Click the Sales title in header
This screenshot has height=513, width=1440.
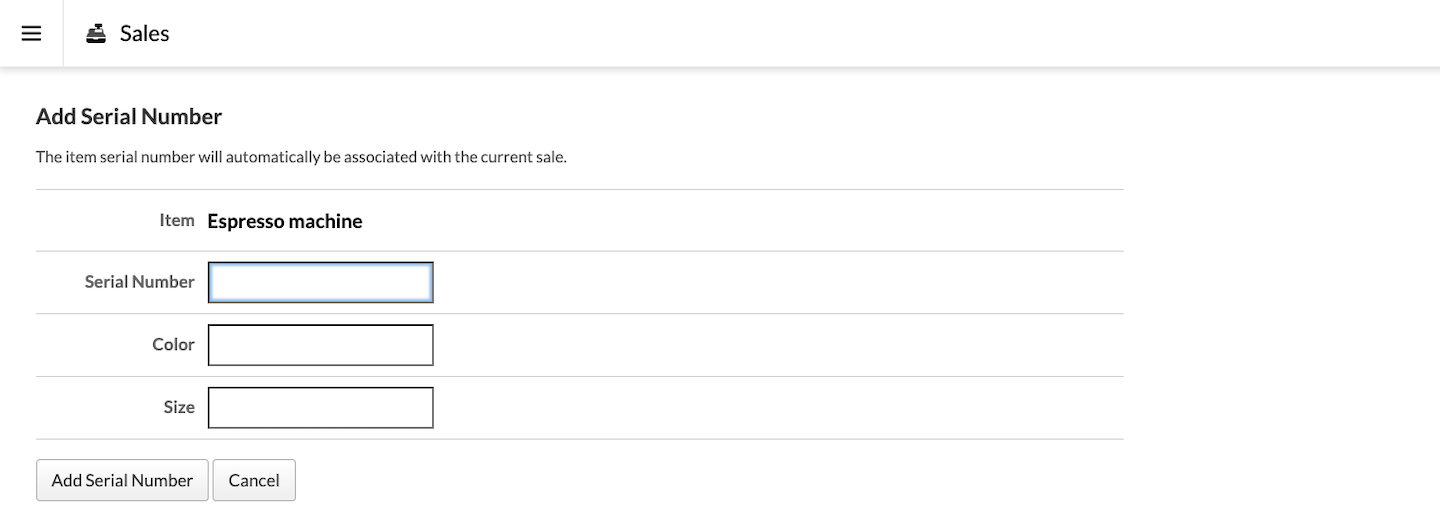pyautogui.click(x=144, y=33)
